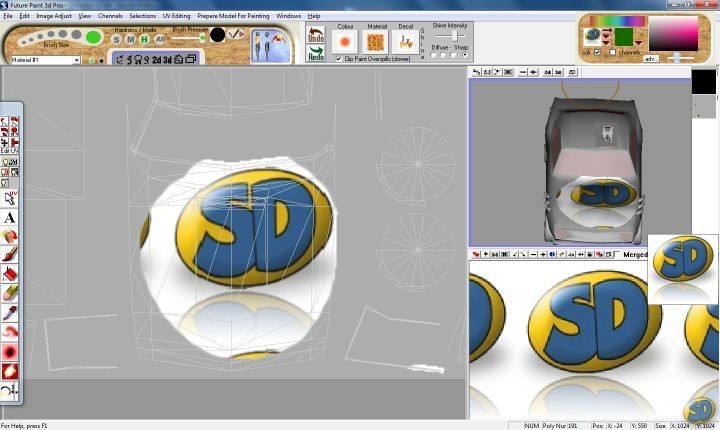Click the black brush colour preview
This screenshot has height=430, width=720.
[x=217, y=35]
